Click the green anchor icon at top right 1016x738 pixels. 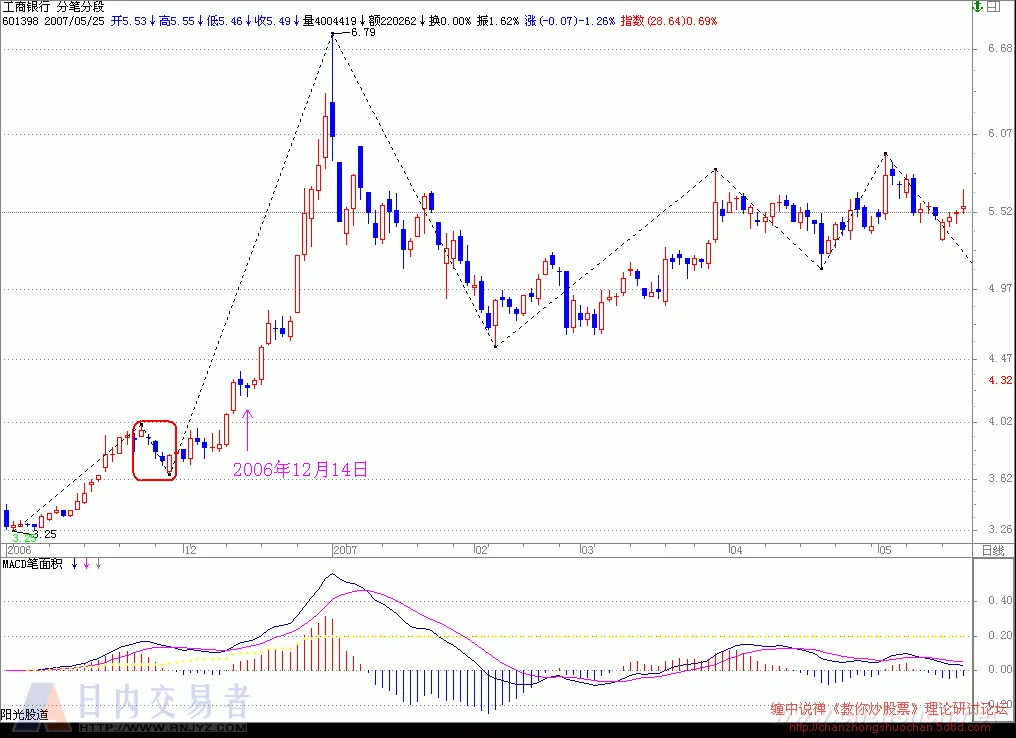point(978,7)
